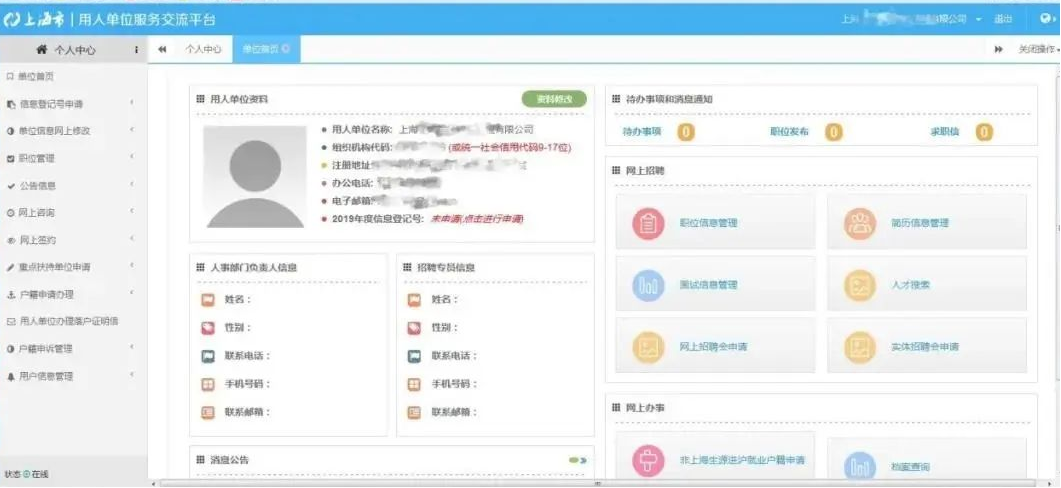
Task: Click the 待办事项 count badge
Action: click(x=686, y=132)
